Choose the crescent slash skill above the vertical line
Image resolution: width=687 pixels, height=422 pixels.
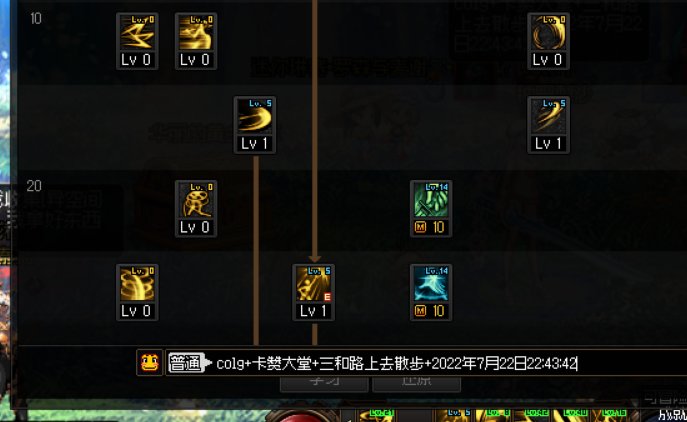coord(255,125)
